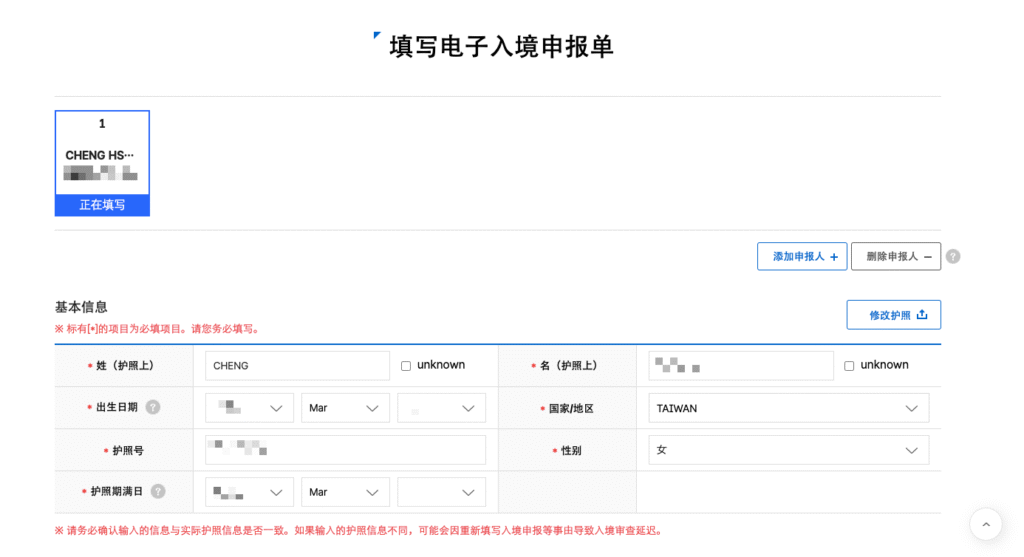The image size is (1024, 557).
Task: Open the birth date month dropdown showing Mar
Action: [345, 408]
